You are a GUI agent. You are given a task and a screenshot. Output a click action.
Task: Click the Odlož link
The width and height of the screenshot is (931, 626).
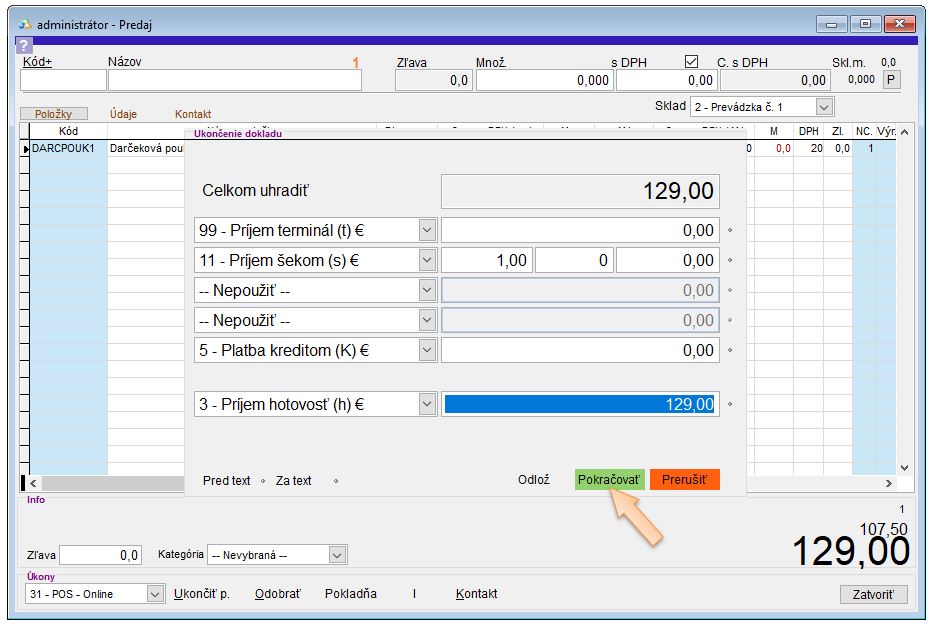(x=534, y=480)
